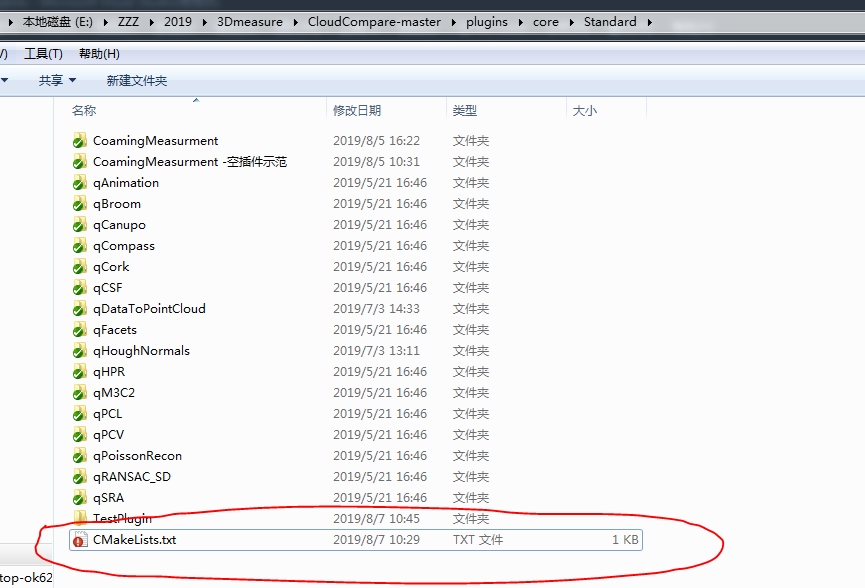This screenshot has height=588, width=865.
Task: Open the qDataToPointCloud folder icon
Action: tap(80, 308)
